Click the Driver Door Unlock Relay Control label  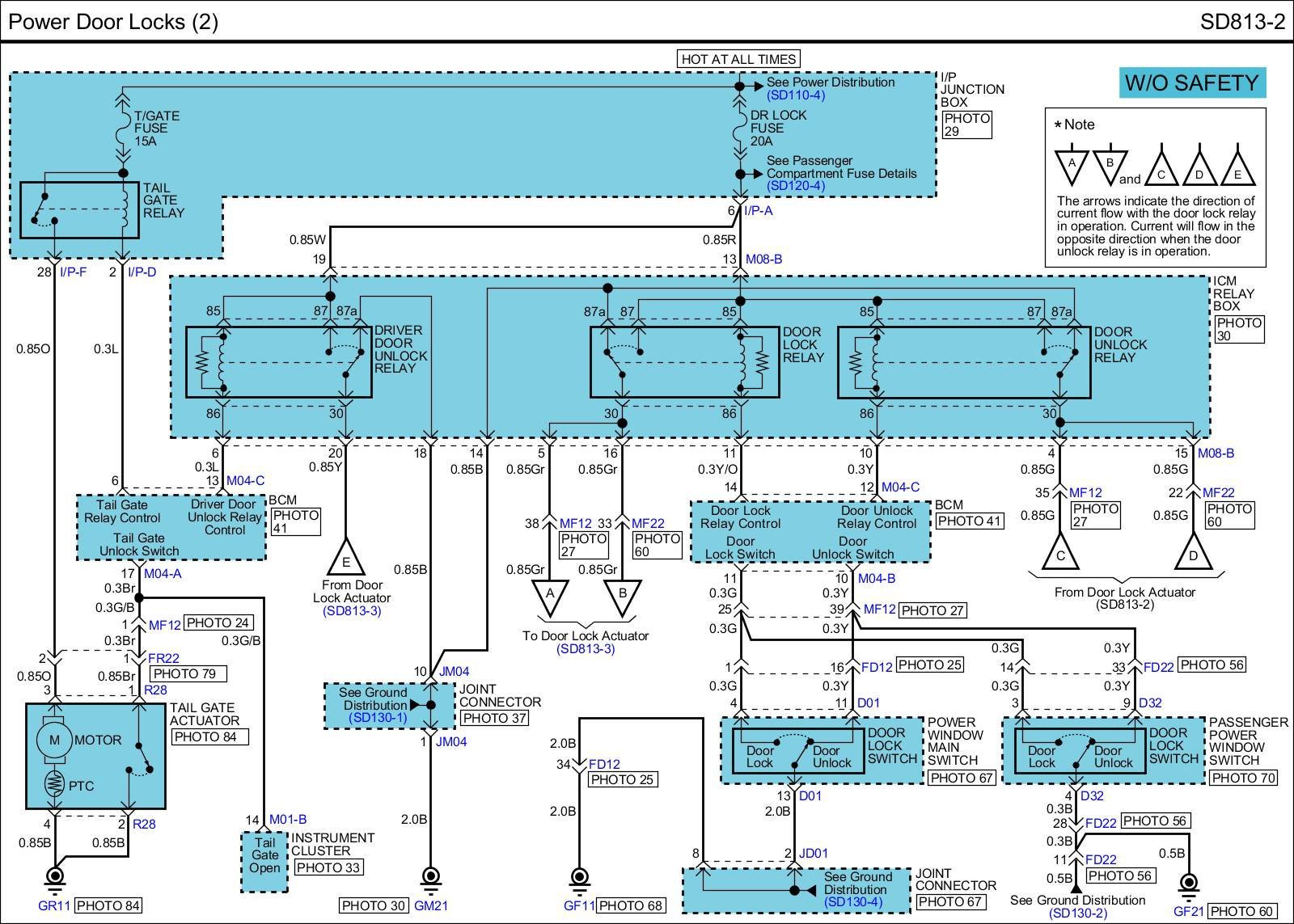click(224, 517)
